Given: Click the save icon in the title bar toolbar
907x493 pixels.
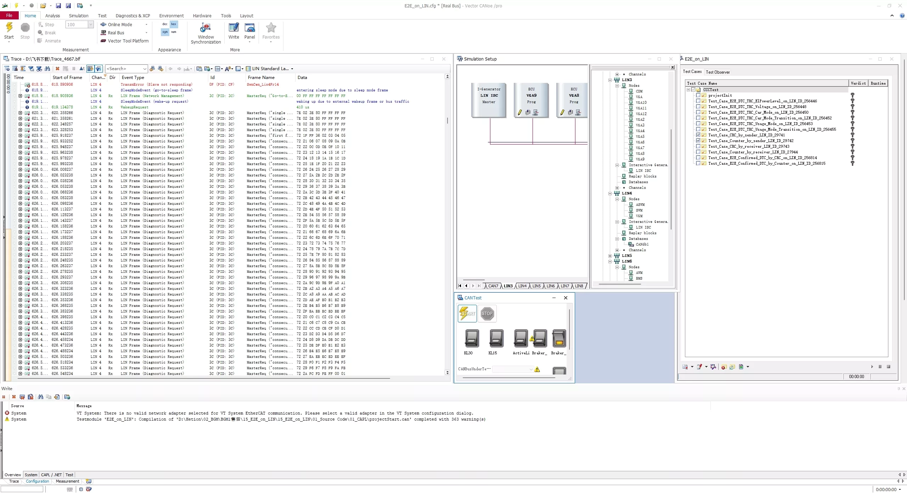Looking at the screenshot, I should (58, 5).
